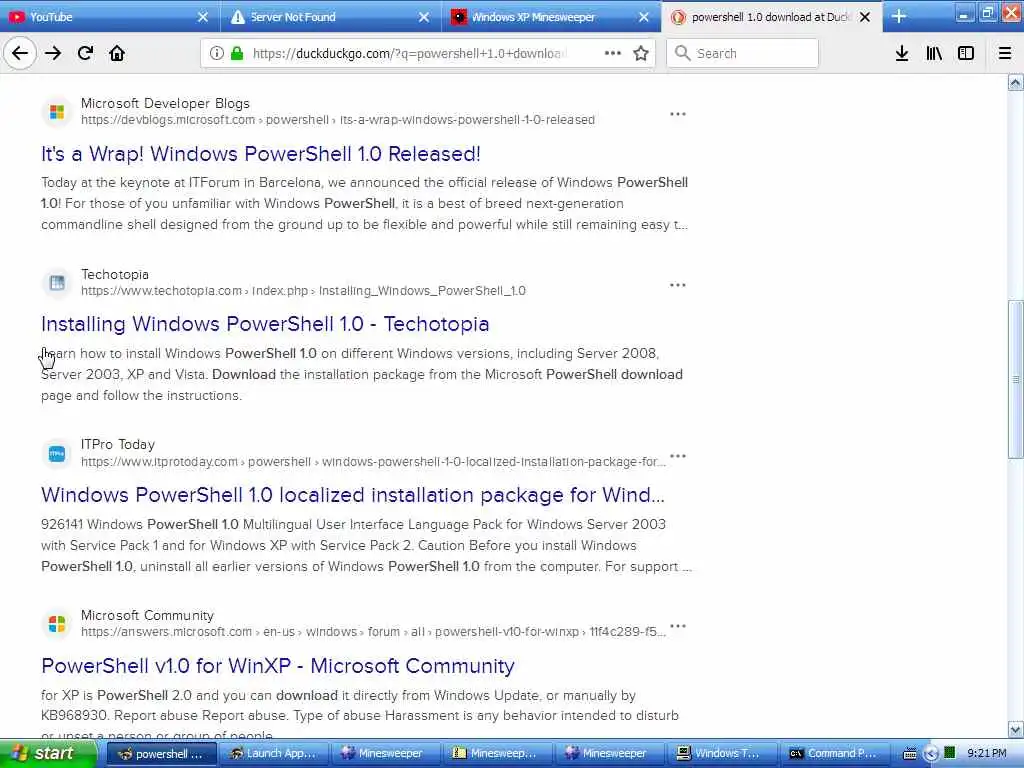Screen dimensions: 1024x768
Task: Switch to Windows T... taskbar button
Action: pos(721,754)
